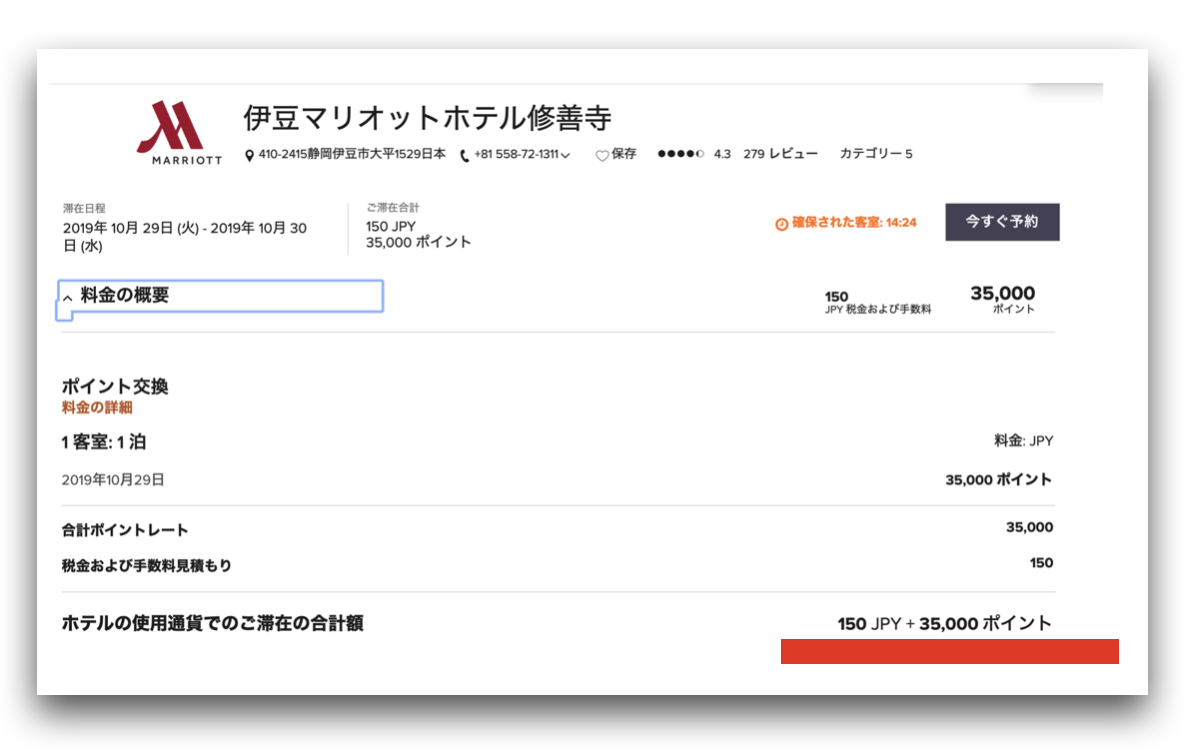The height and width of the screenshot is (756, 1200).
Task: Click the map pin address icon
Action: click(x=249, y=155)
